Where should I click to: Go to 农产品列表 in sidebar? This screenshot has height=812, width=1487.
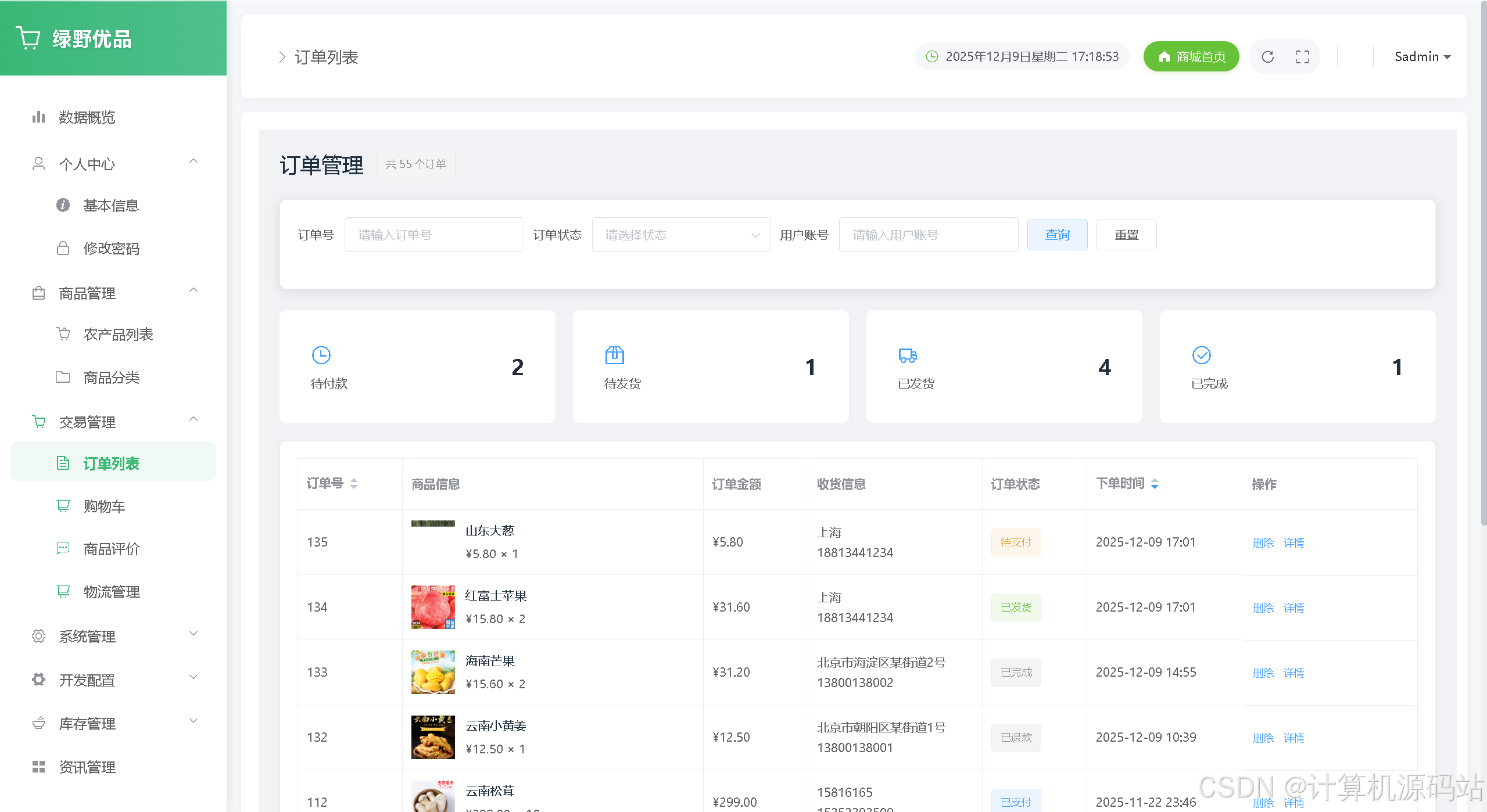[x=118, y=334]
